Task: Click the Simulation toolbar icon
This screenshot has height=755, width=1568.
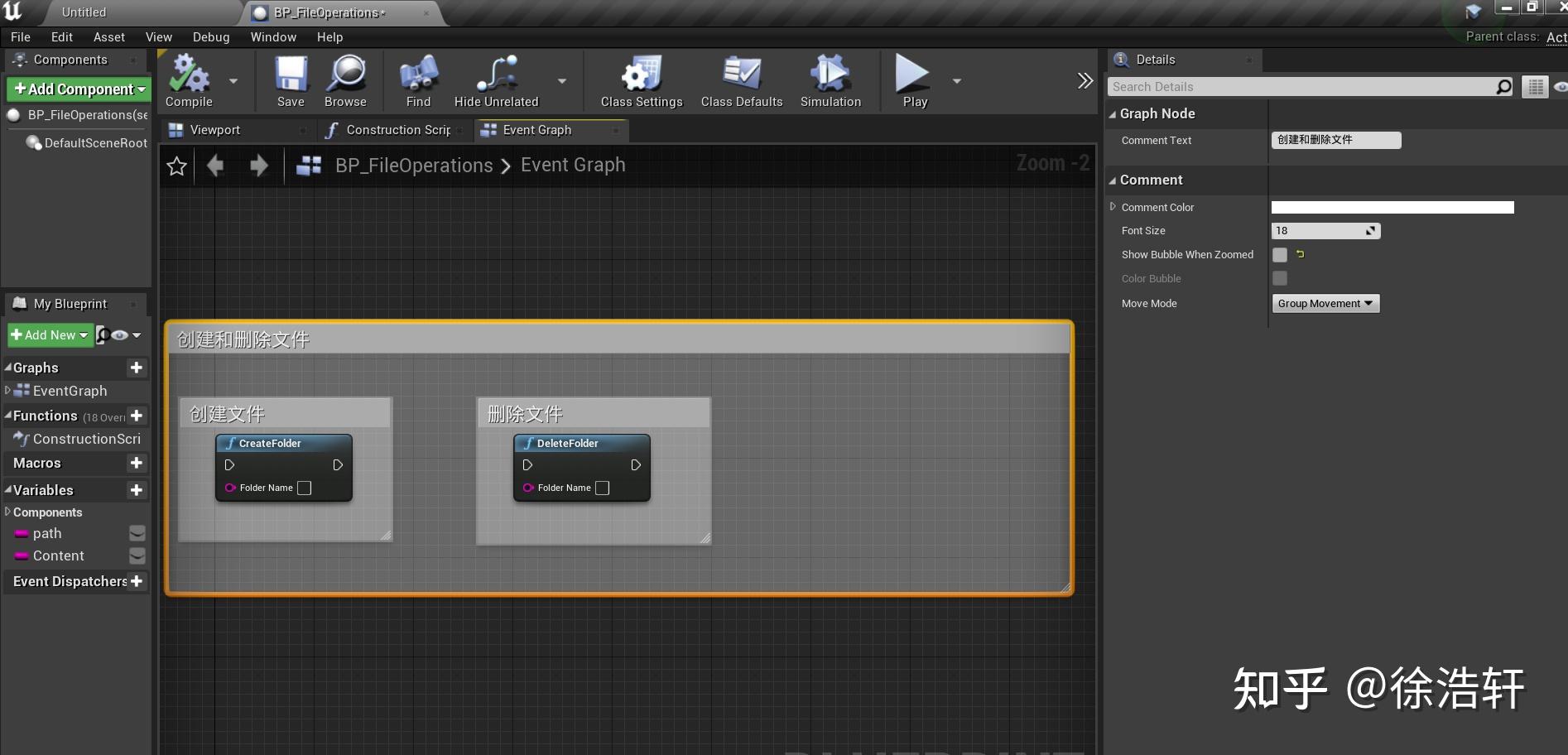Action: coord(830,73)
